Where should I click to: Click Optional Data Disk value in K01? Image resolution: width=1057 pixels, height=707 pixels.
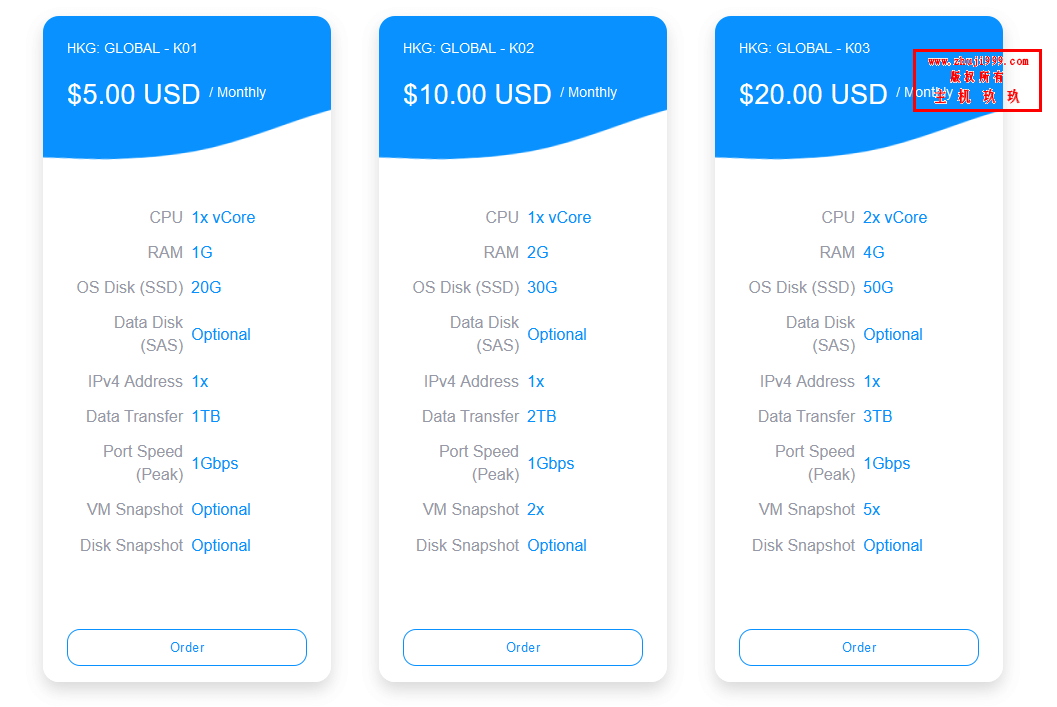point(221,334)
